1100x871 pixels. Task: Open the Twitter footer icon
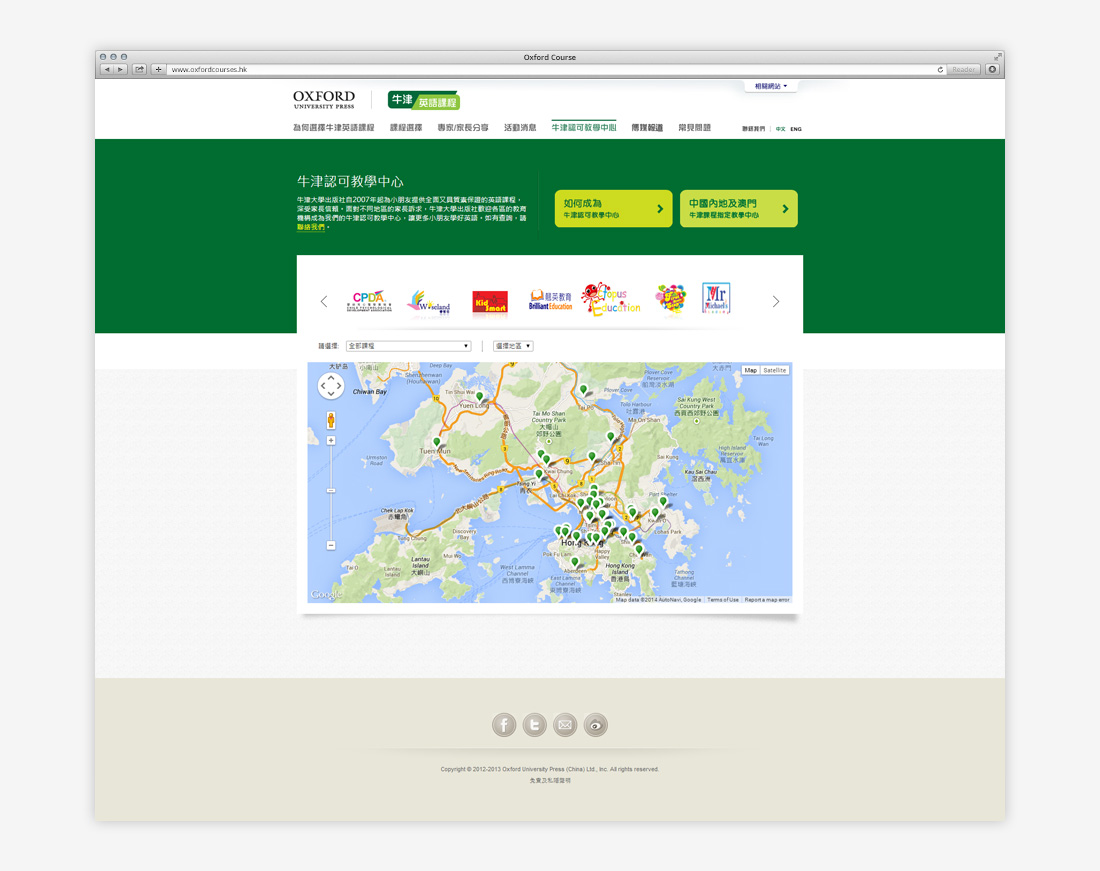pos(535,725)
